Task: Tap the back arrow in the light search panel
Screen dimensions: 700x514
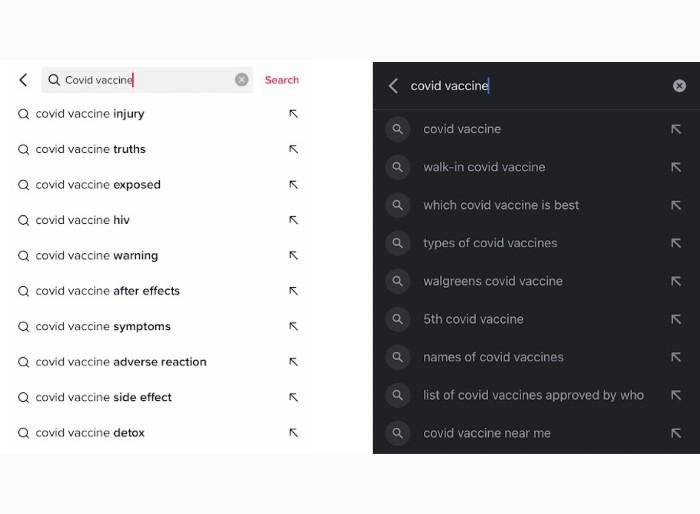Action: [x=23, y=80]
